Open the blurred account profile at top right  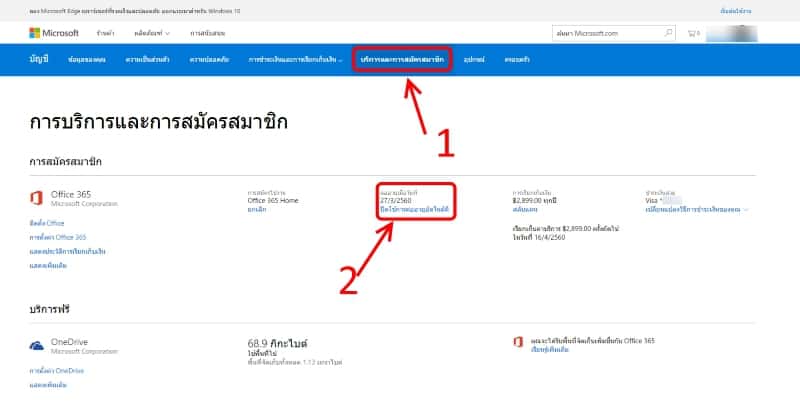pos(731,34)
